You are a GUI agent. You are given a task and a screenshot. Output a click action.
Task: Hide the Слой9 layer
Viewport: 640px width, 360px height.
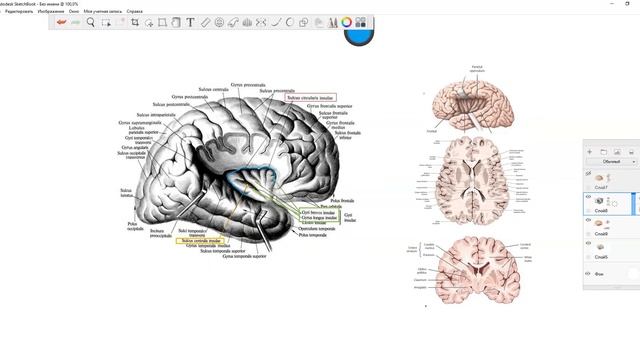[588, 220]
